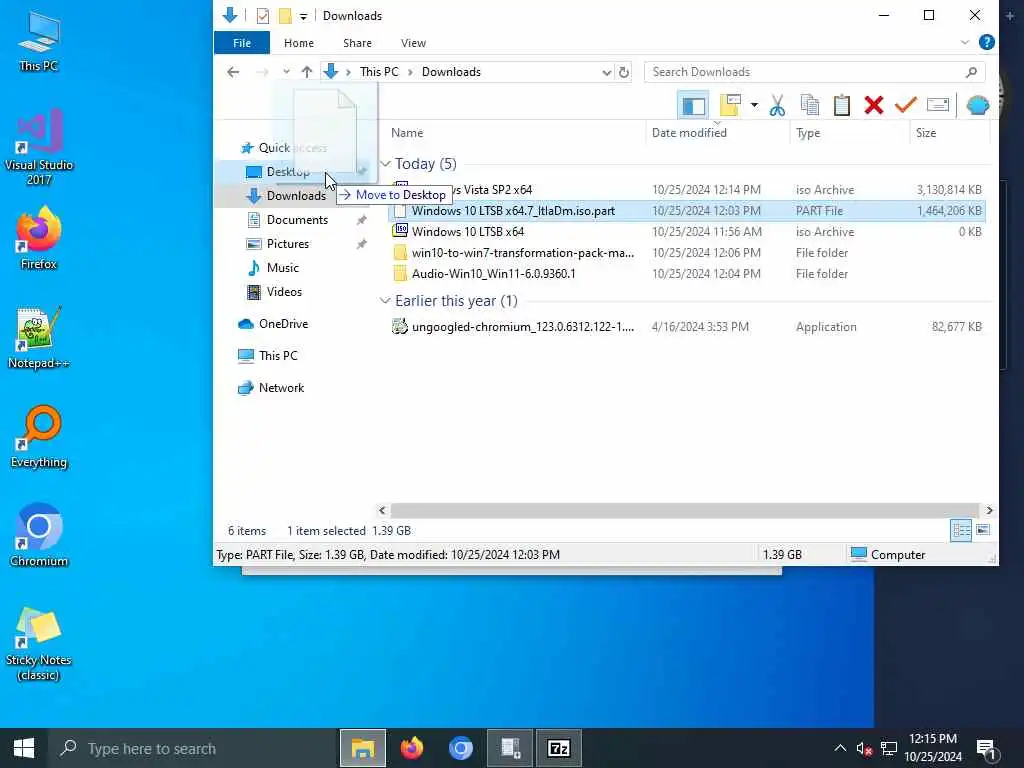Open Explorer Help question mark

click(987, 42)
